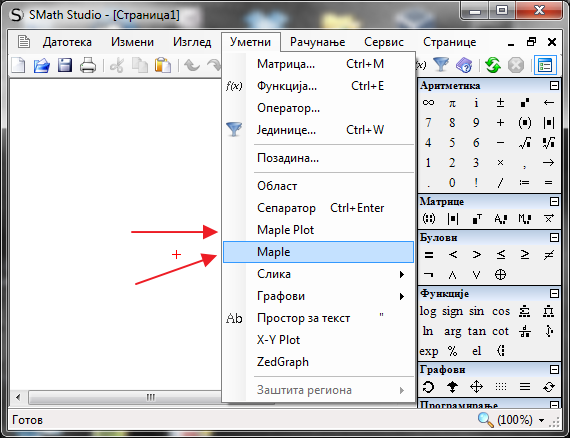Insert the plus-minus operator
The height and width of the screenshot is (438, 570).
500,103
